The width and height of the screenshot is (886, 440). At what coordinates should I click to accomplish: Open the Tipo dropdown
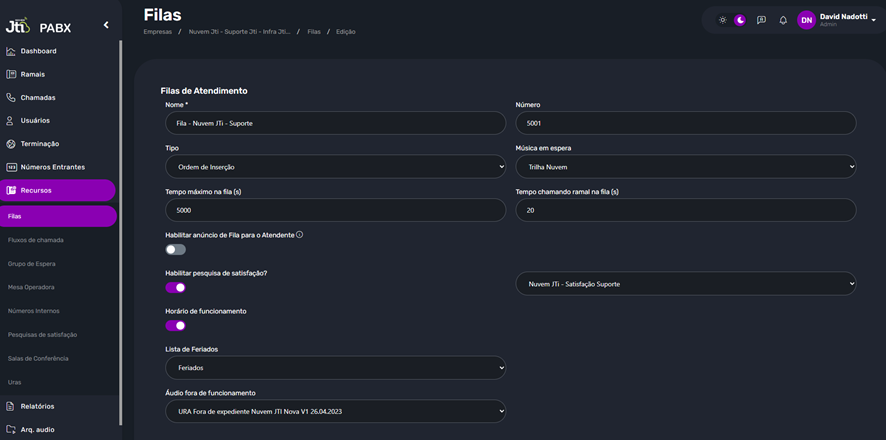335,166
